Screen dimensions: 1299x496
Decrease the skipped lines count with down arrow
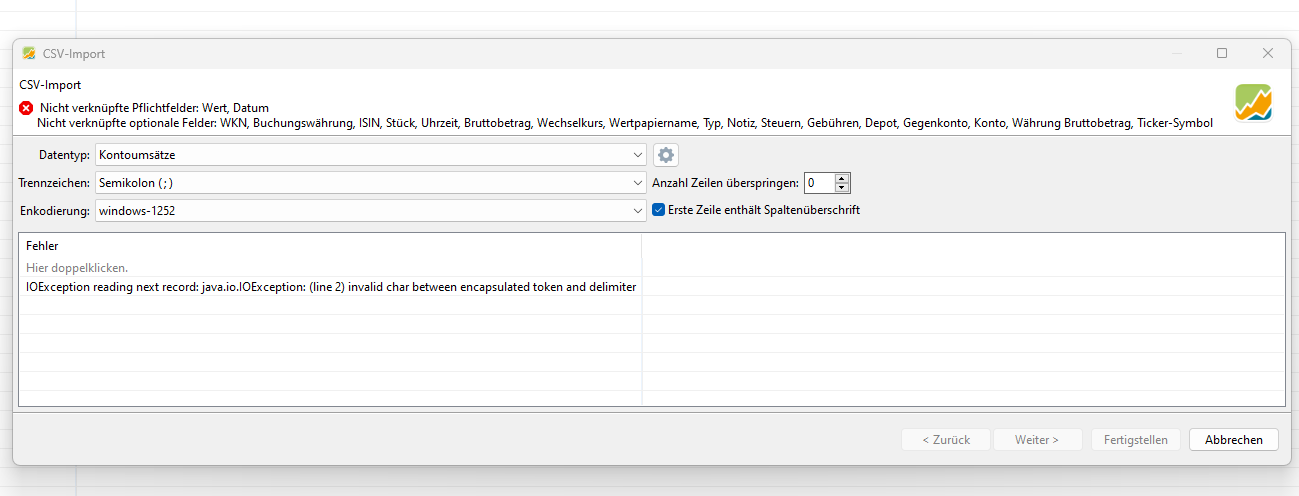tap(842, 188)
